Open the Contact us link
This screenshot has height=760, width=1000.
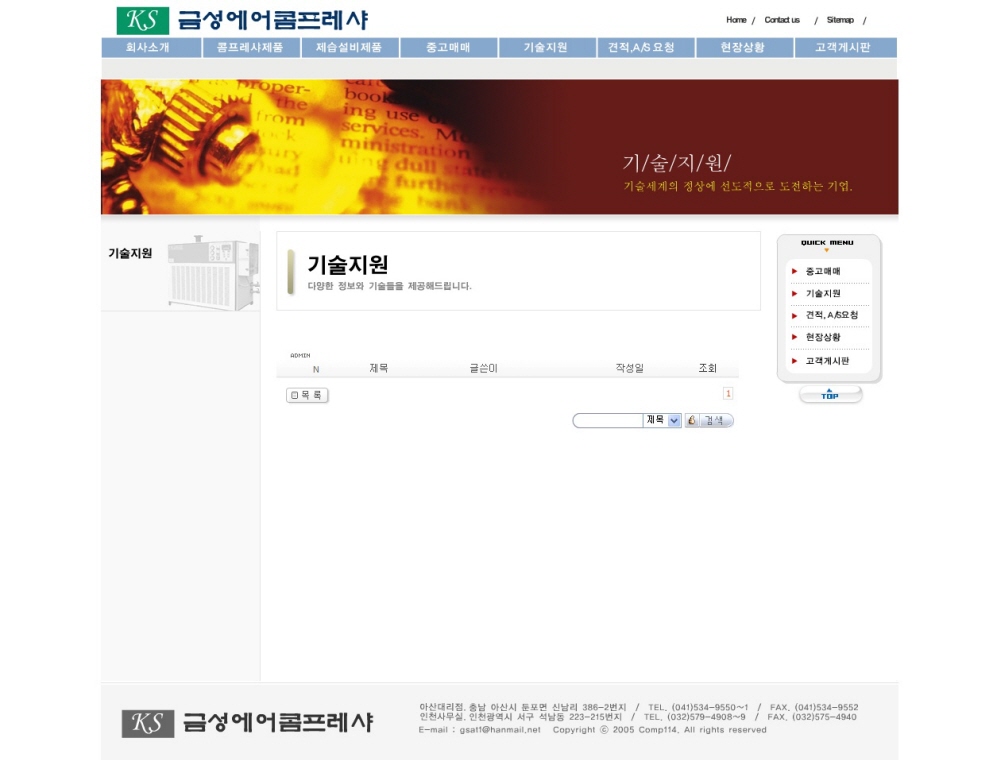click(782, 20)
